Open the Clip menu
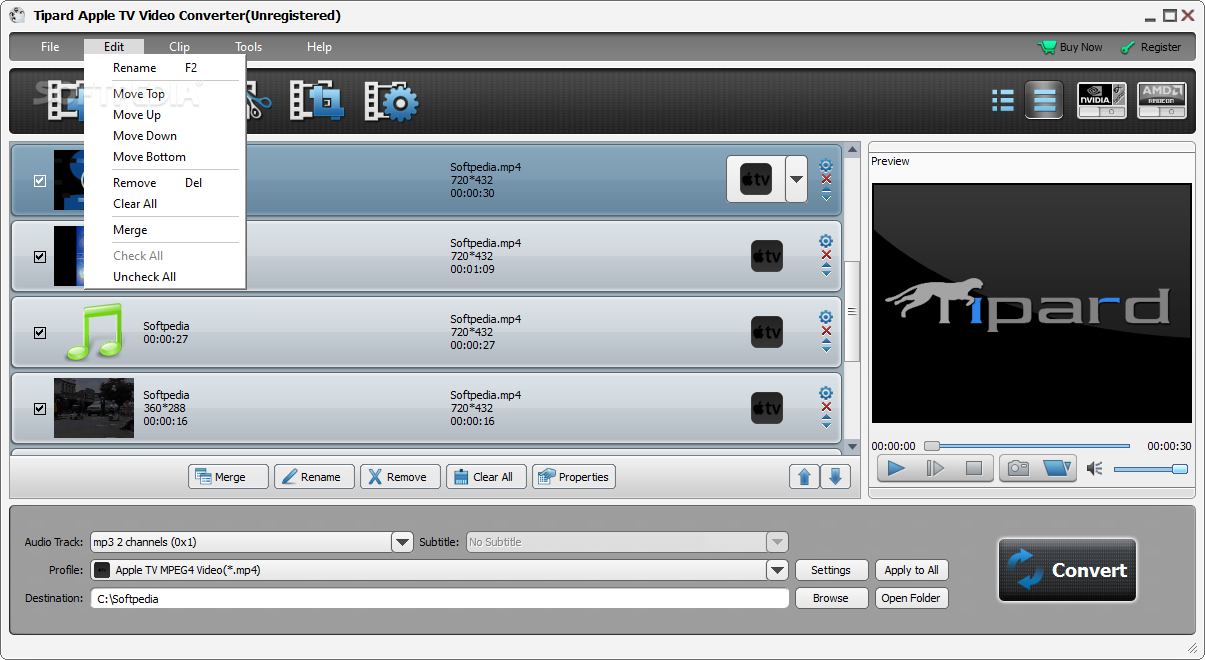 [179, 47]
